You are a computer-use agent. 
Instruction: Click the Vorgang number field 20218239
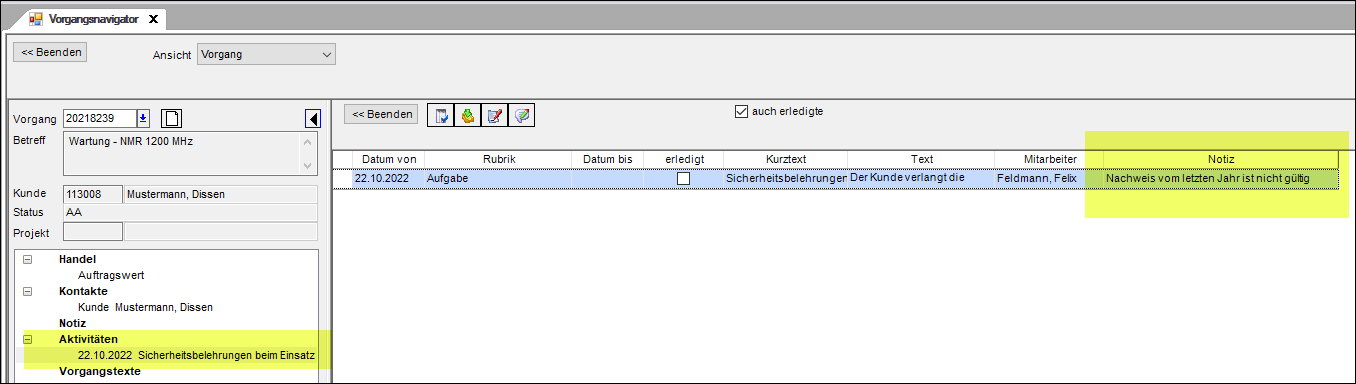pos(99,119)
